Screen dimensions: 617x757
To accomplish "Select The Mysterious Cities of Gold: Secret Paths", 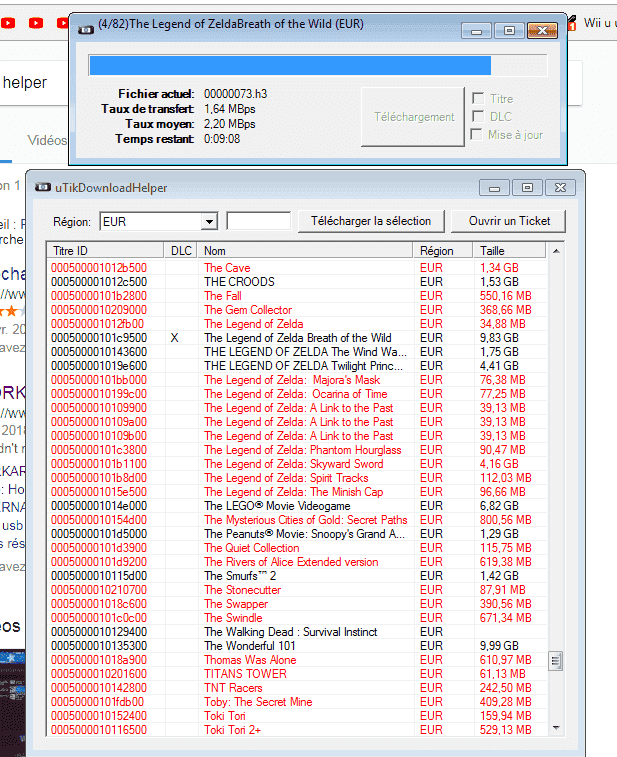I will (297, 519).
